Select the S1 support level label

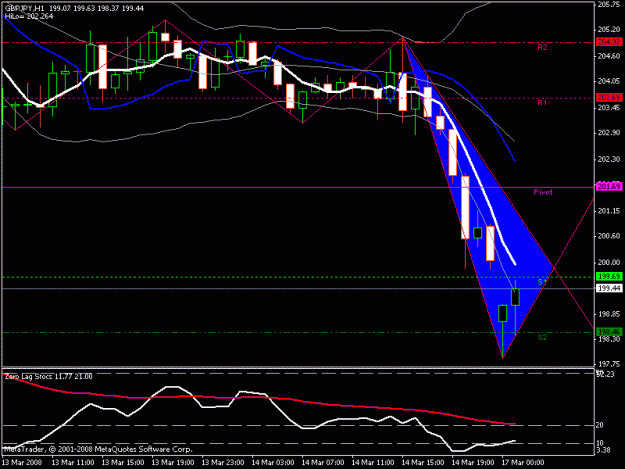coord(542,282)
